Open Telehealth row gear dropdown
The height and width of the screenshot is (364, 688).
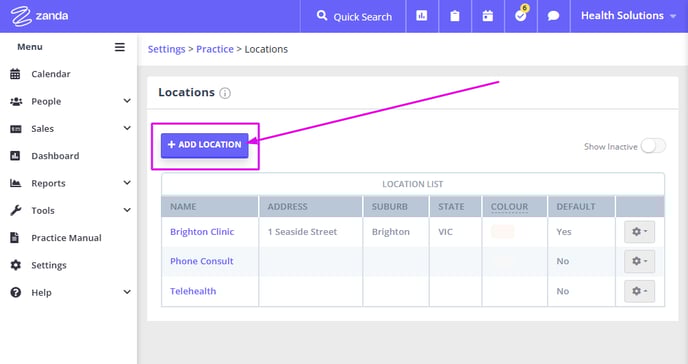[x=639, y=291]
